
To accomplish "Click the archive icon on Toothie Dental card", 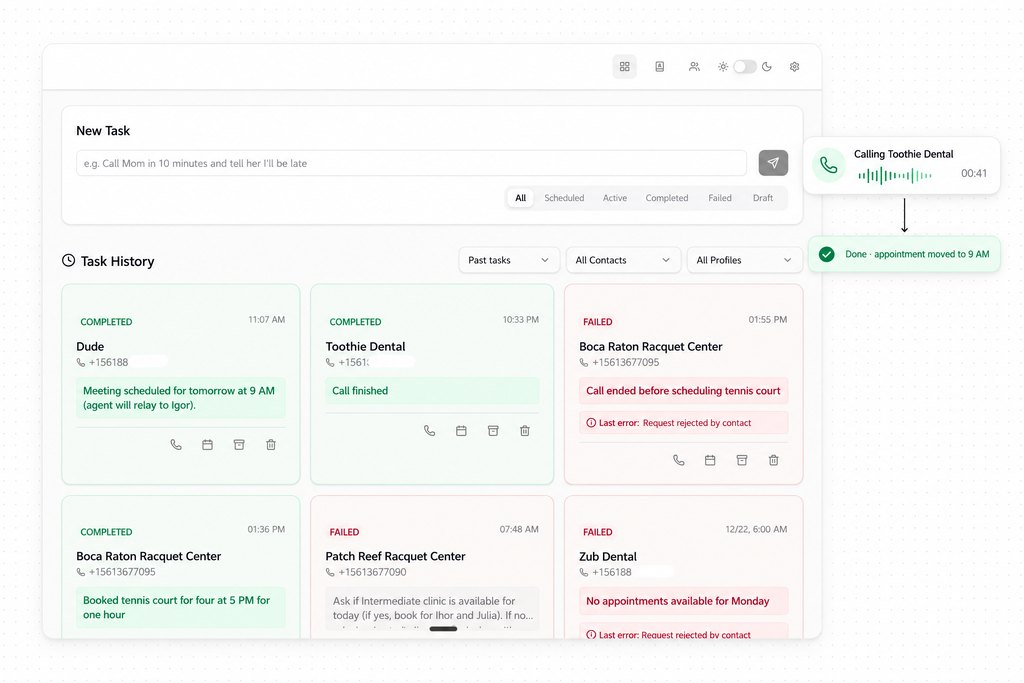I will [x=493, y=431].
